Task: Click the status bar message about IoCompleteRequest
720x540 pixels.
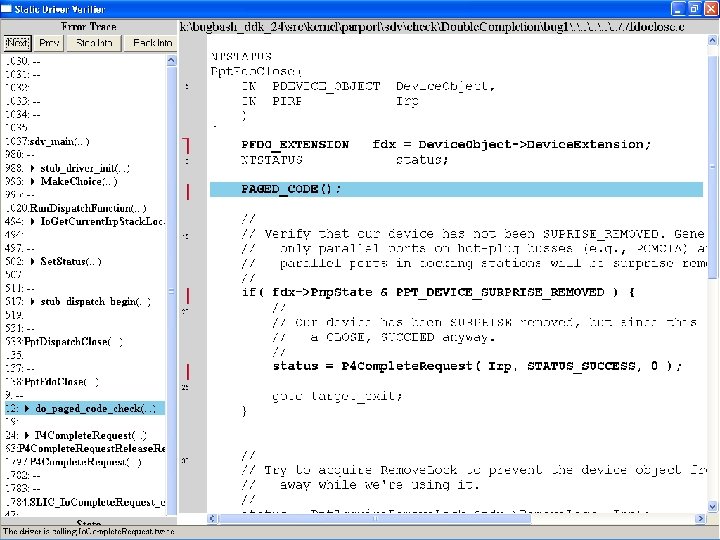Action: tap(89, 531)
